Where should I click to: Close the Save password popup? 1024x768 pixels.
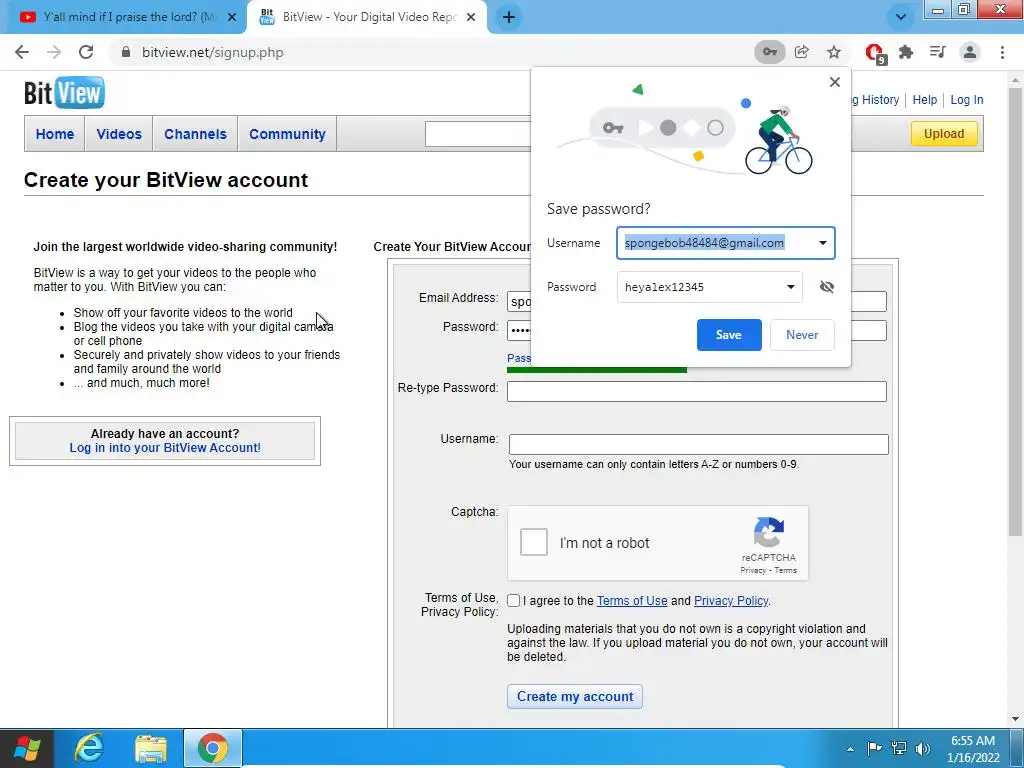835,82
